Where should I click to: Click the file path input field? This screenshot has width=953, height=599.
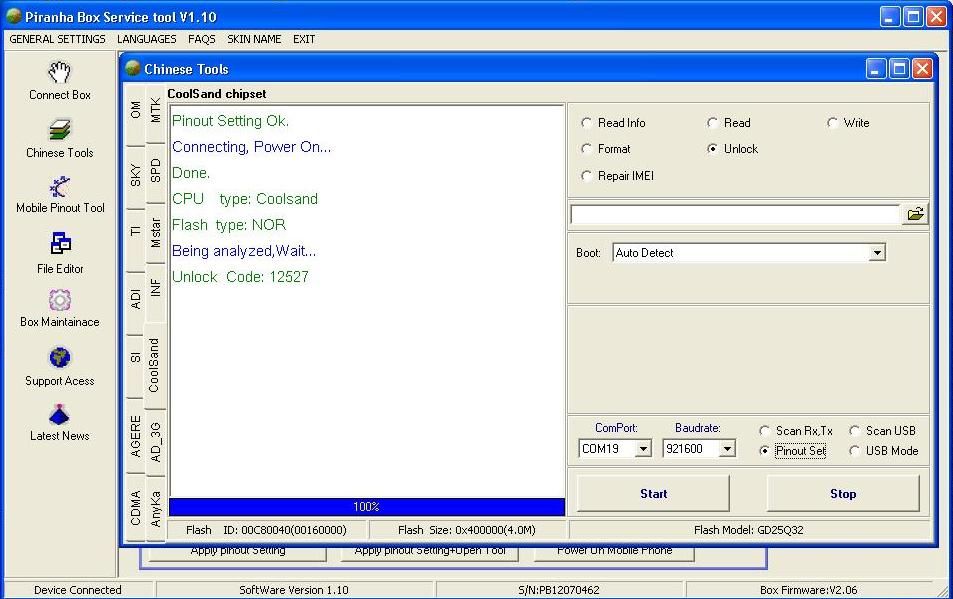[x=735, y=214]
